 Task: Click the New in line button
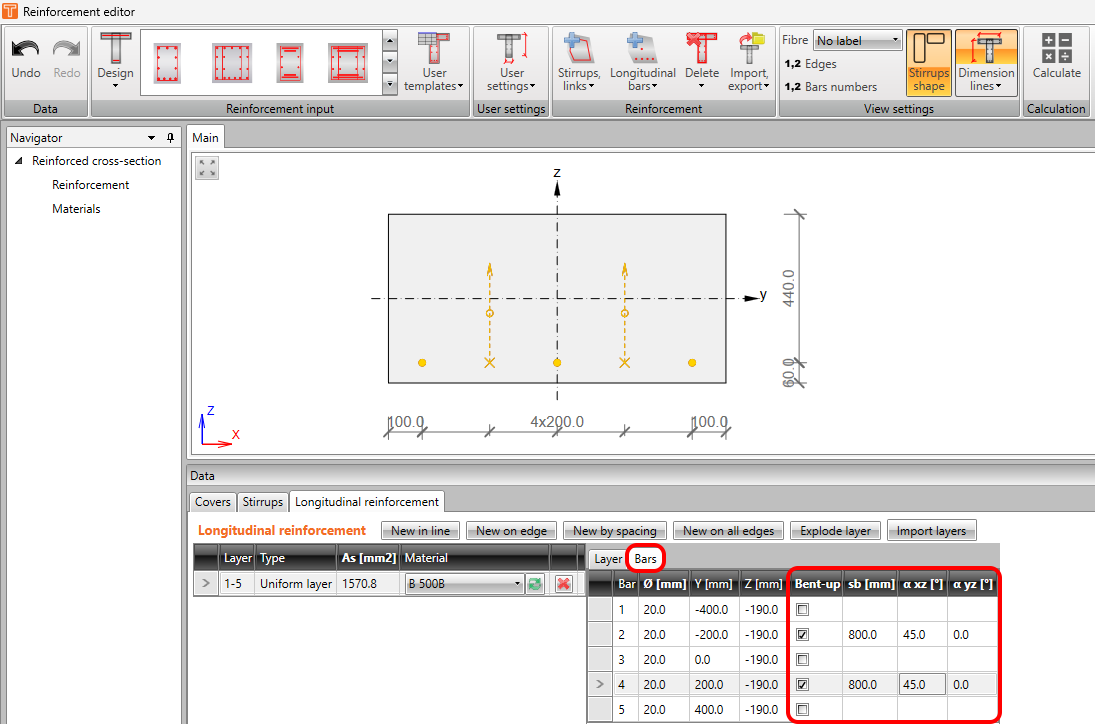420,531
